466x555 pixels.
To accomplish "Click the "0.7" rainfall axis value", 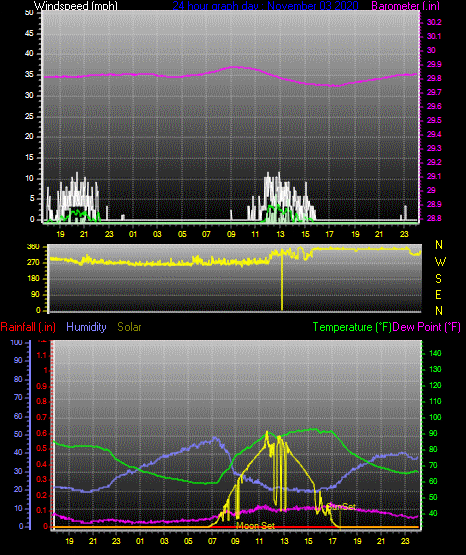I will (42, 418).
